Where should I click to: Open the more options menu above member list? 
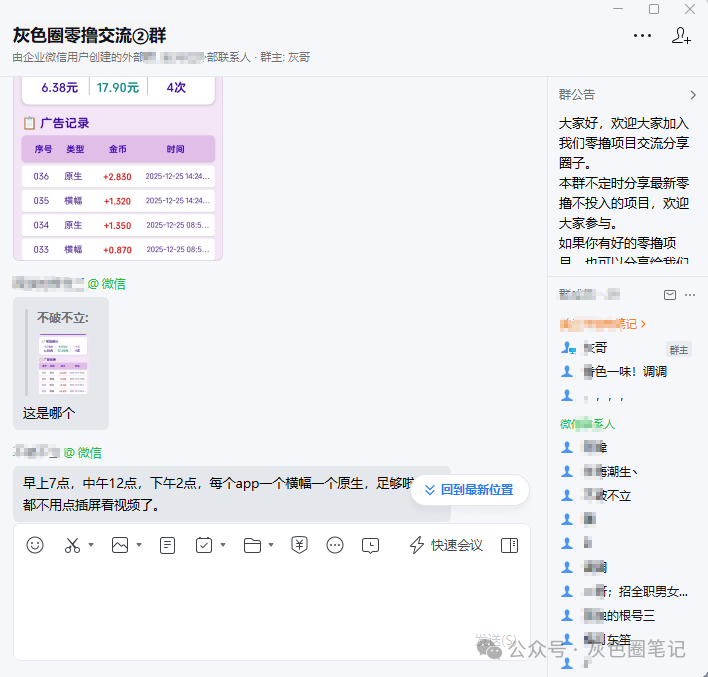(690, 295)
